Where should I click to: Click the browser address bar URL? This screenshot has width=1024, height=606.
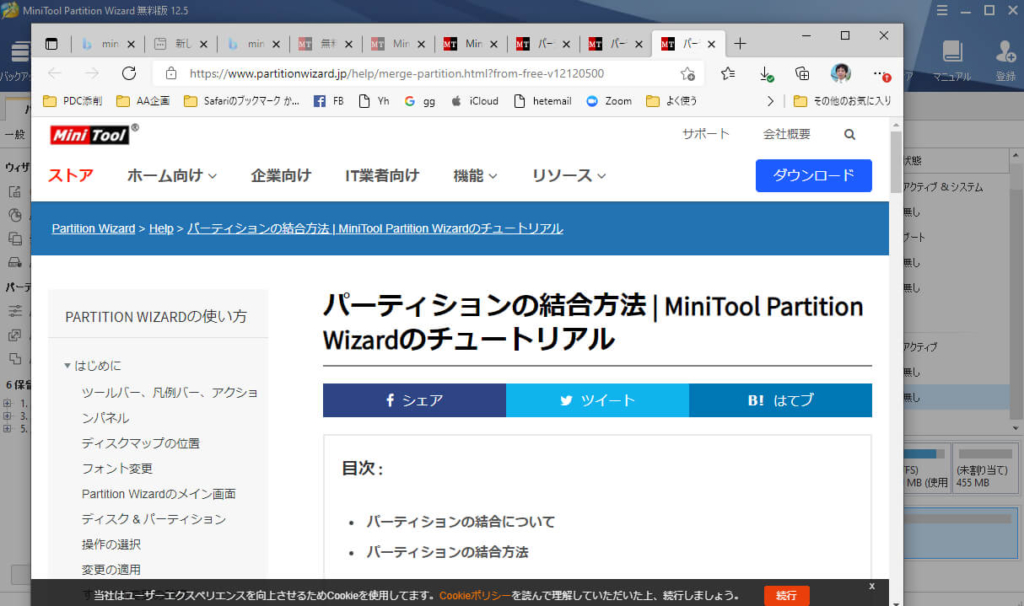[396, 74]
